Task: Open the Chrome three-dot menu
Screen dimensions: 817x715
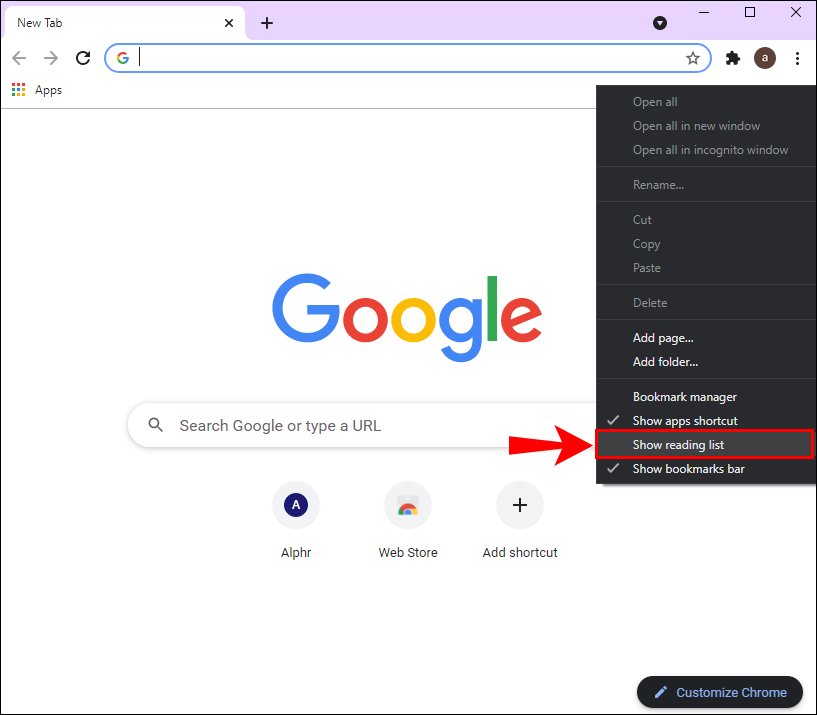Action: [x=797, y=58]
